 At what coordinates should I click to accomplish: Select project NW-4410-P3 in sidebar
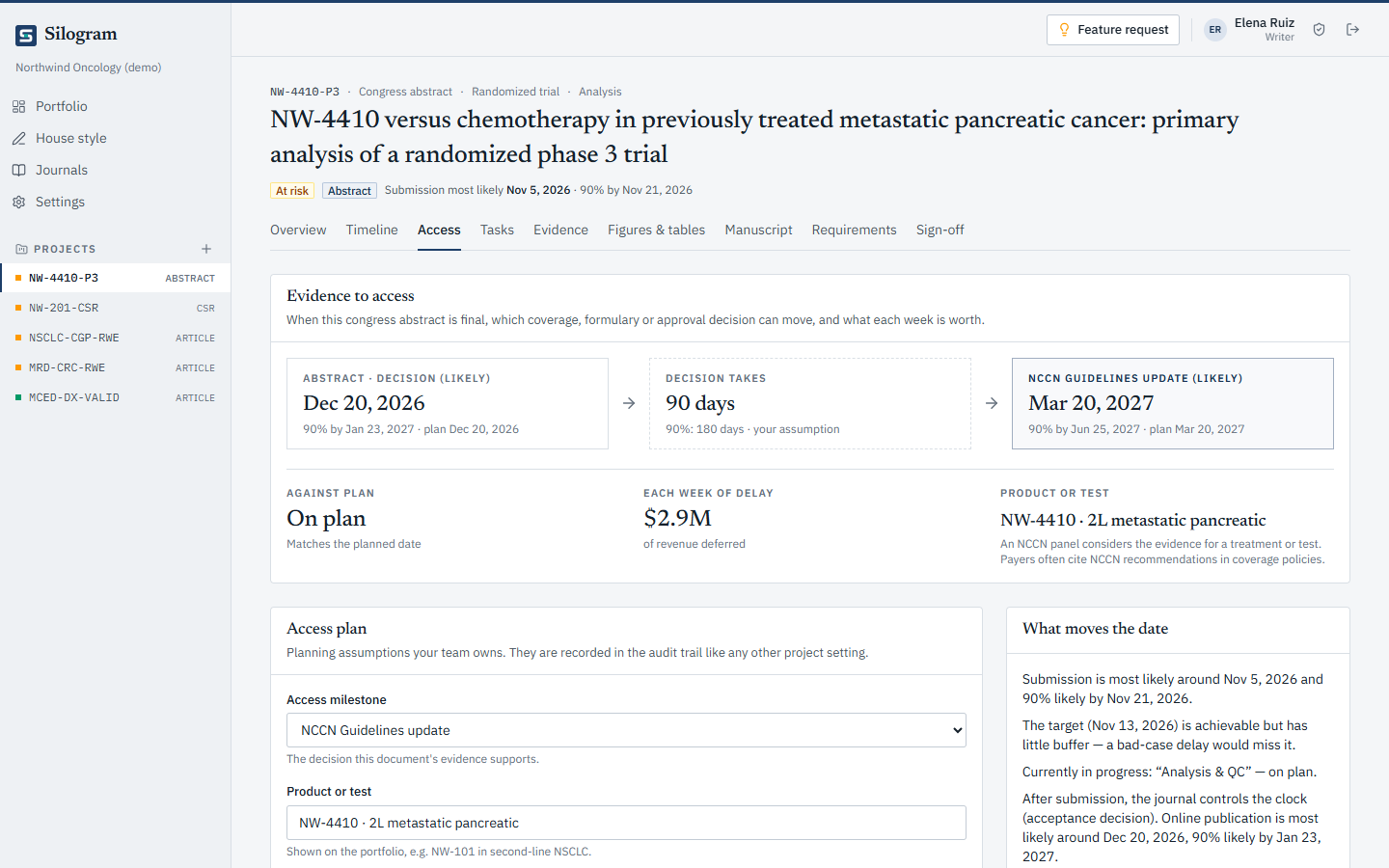115,278
